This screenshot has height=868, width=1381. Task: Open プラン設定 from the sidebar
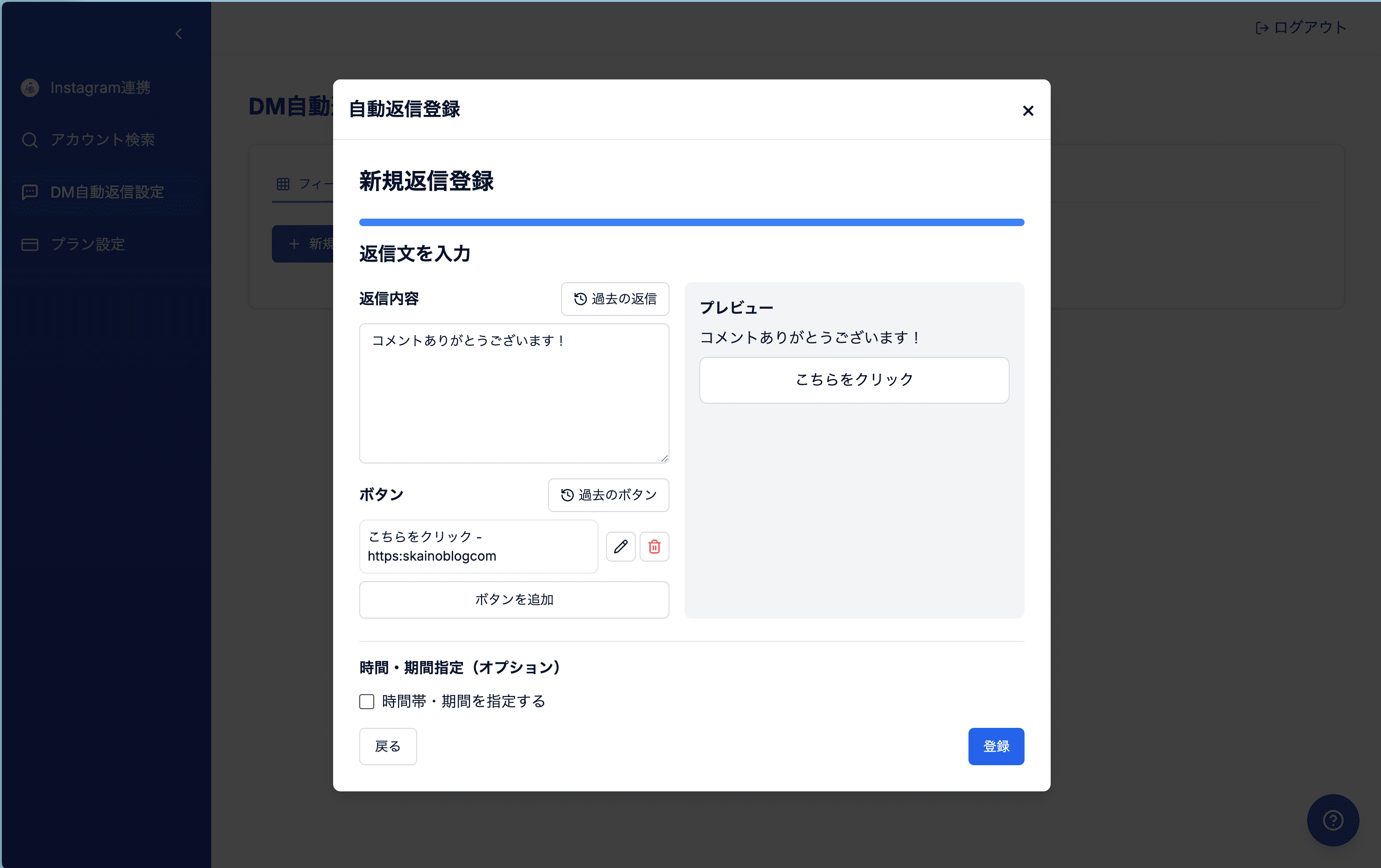click(86, 244)
